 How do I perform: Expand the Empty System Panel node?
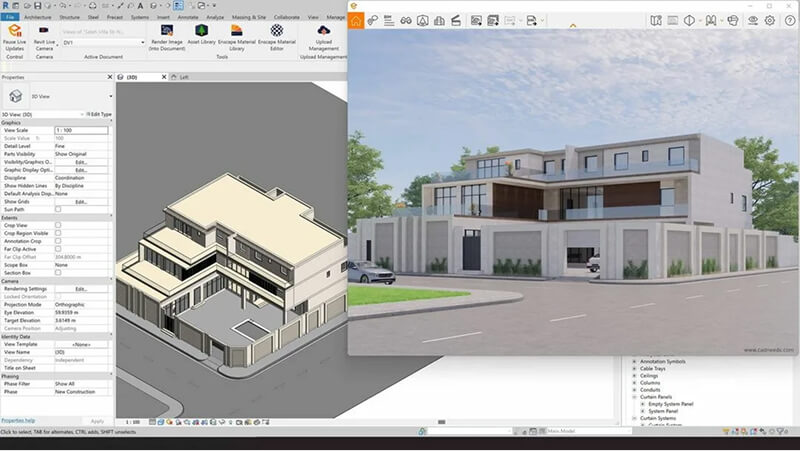(643, 404)
